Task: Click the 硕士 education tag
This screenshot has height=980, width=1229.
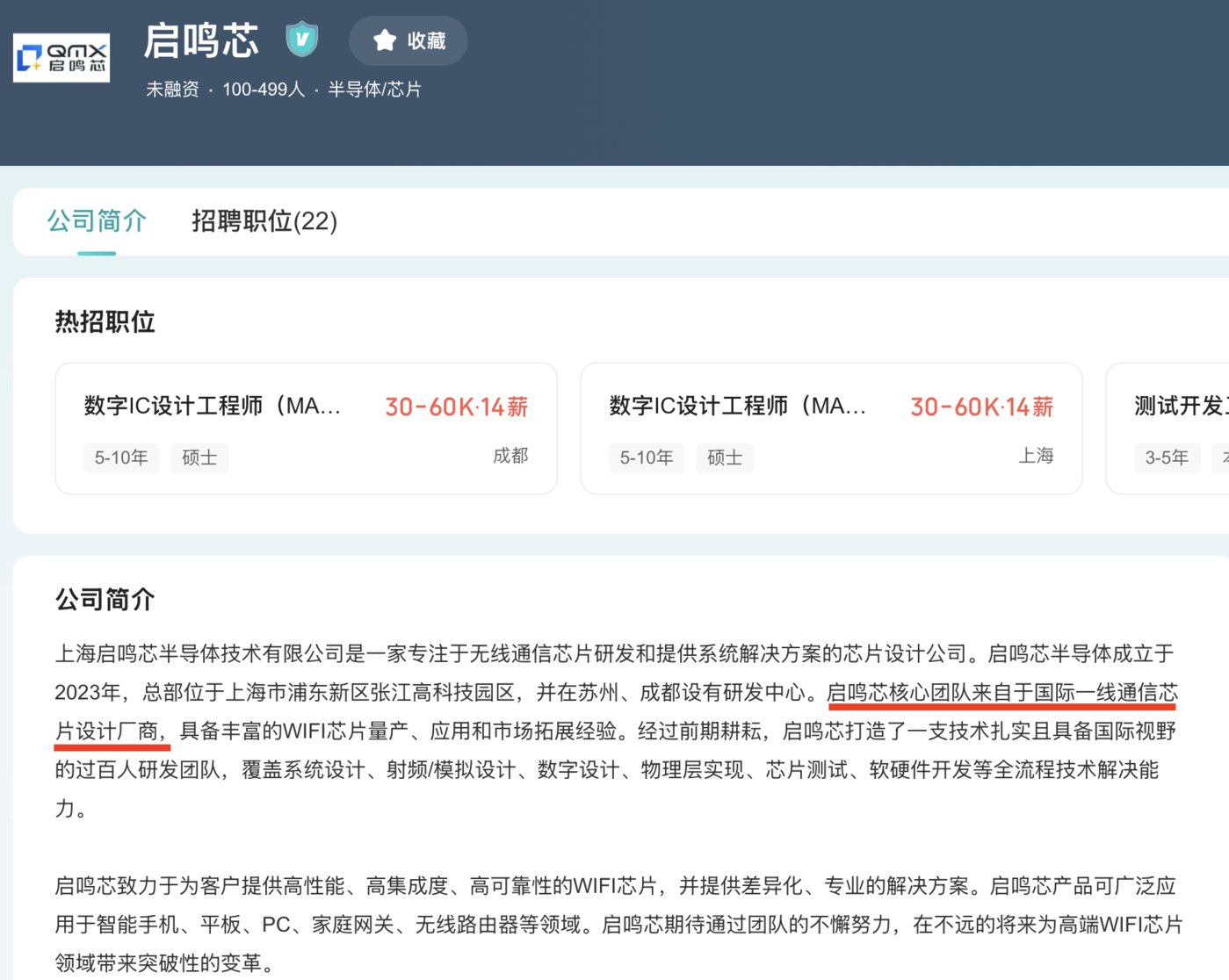Action: (199, 458)
